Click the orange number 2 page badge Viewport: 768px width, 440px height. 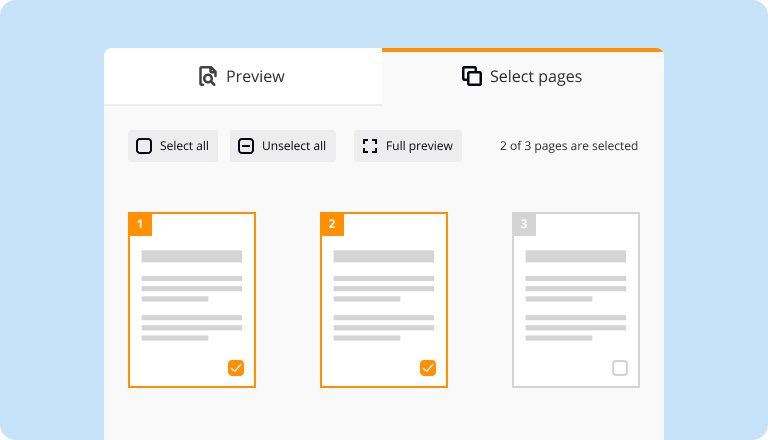pos(332,224)
